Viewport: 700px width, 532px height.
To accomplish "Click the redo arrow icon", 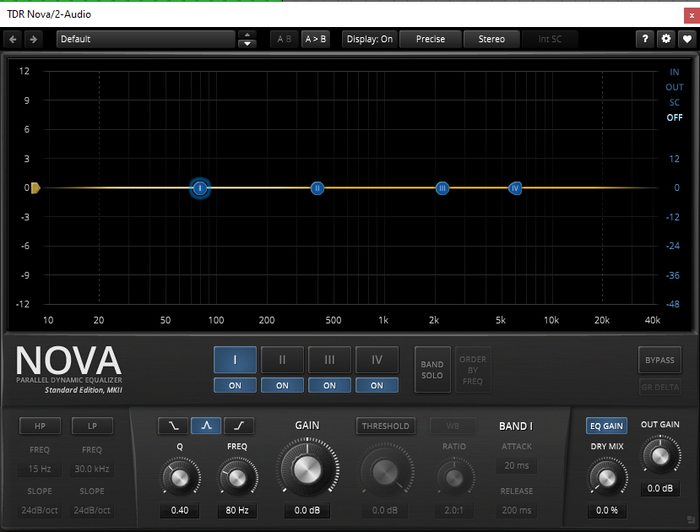I will [x=33, y=39].
